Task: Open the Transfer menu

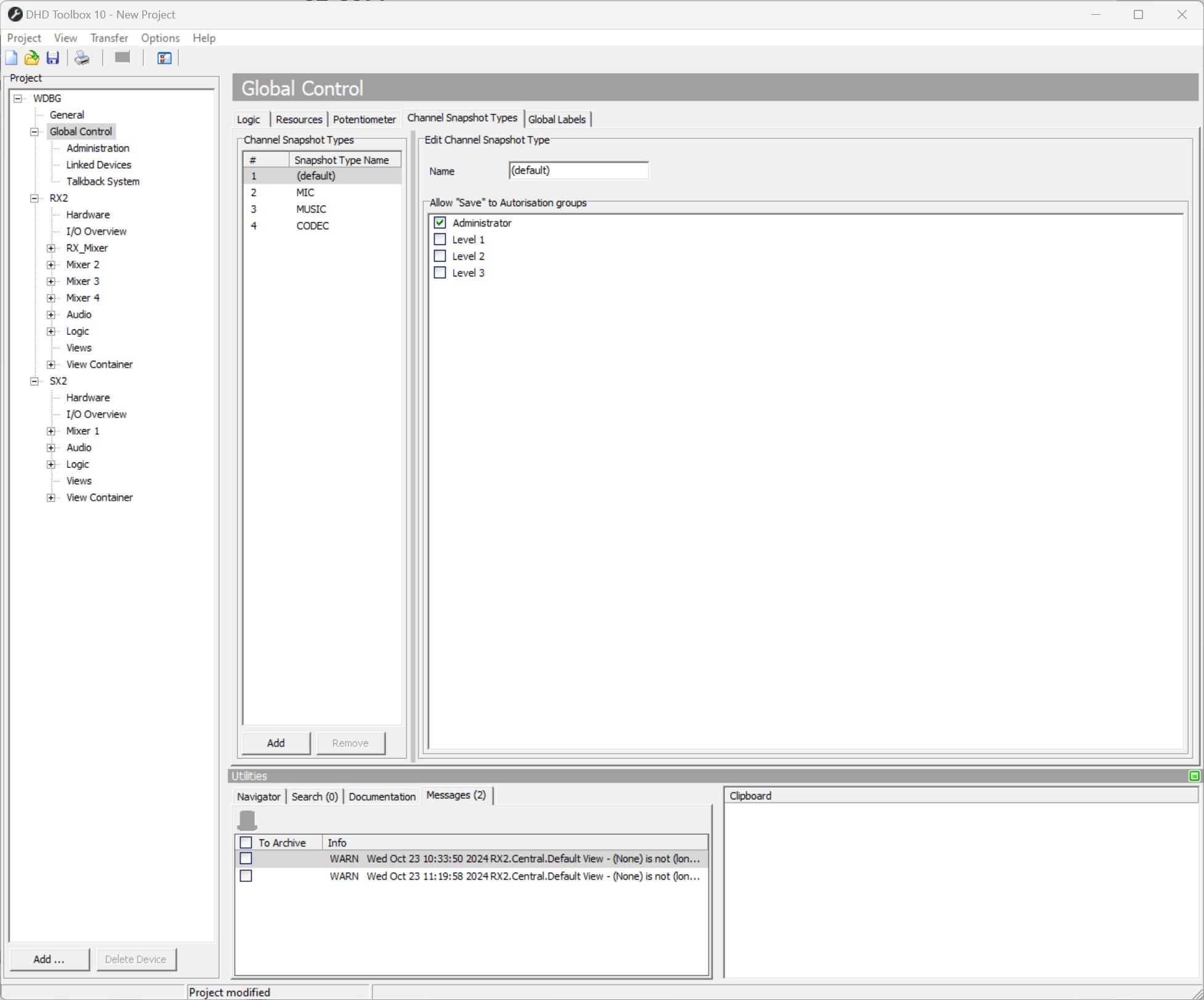Action: tap(108, 38)
